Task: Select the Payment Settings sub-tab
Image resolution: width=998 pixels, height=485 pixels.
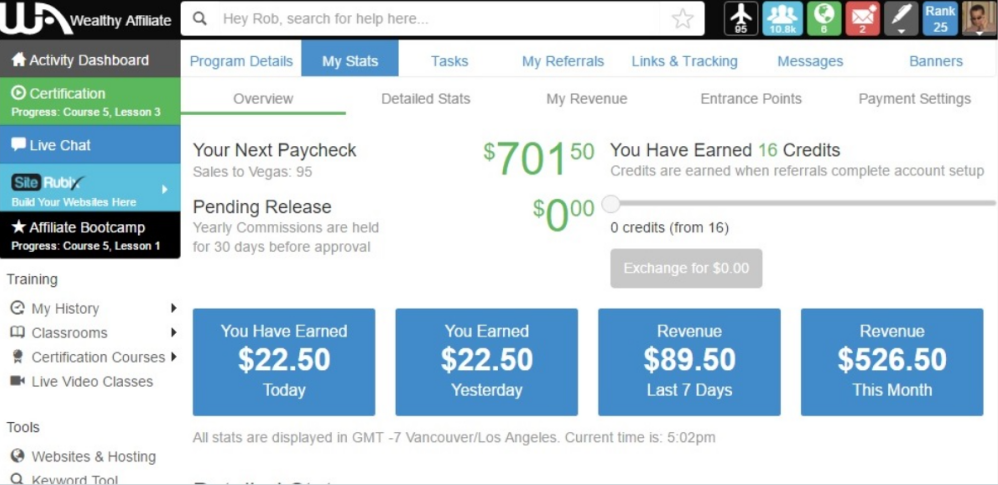Action: pos(914,99)
